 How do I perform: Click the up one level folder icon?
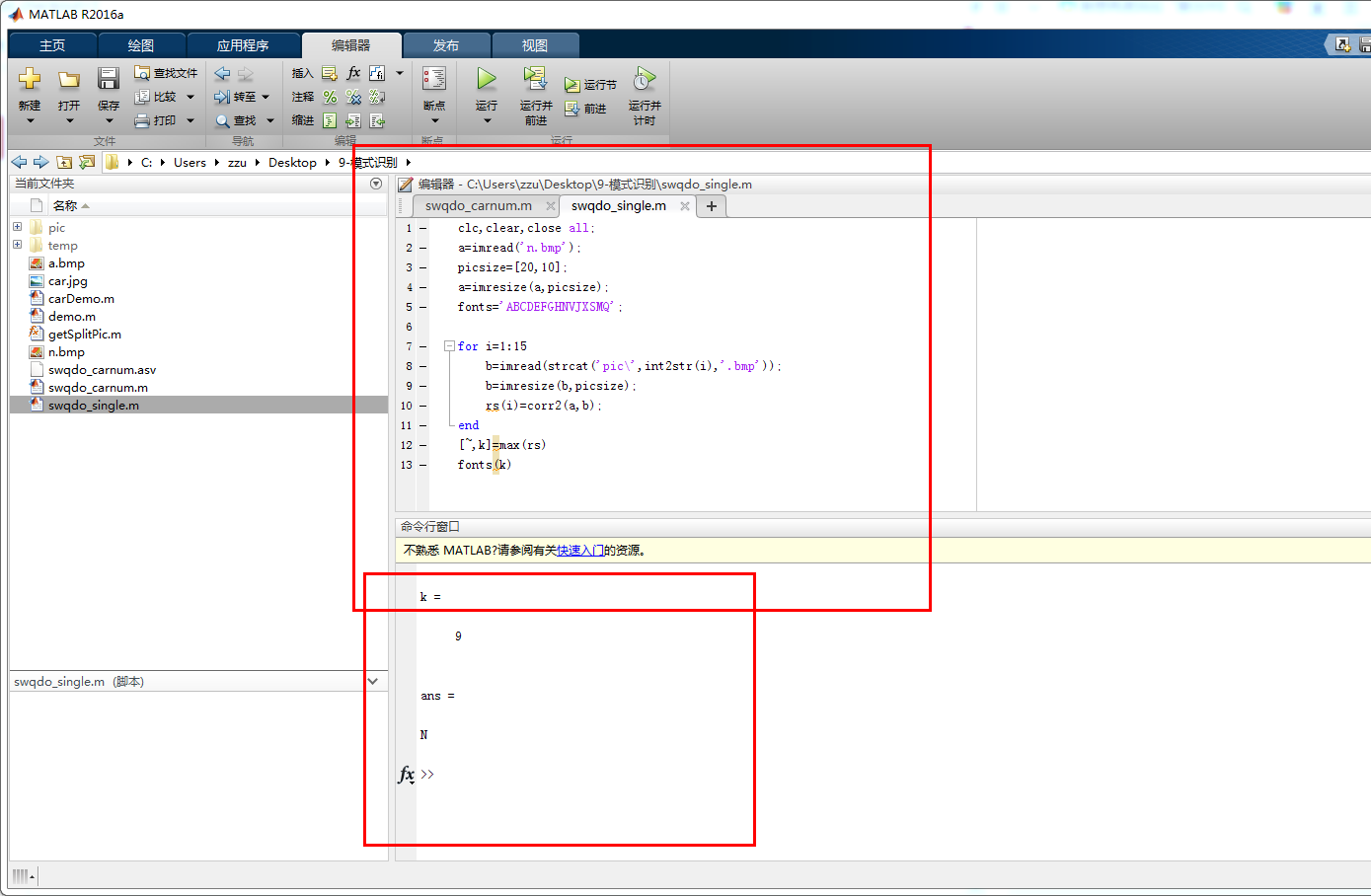coord(64,162)
